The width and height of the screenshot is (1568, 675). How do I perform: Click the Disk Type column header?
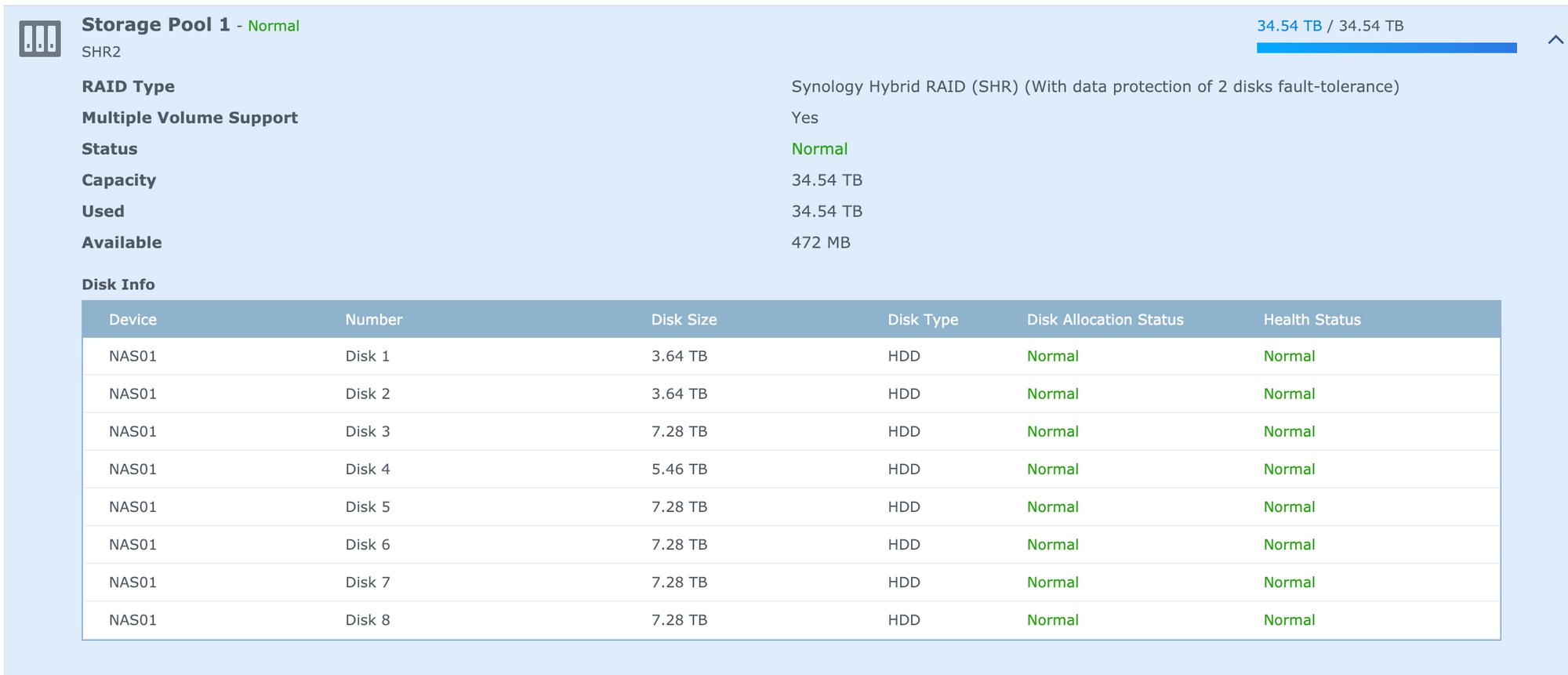pos(923,320)
